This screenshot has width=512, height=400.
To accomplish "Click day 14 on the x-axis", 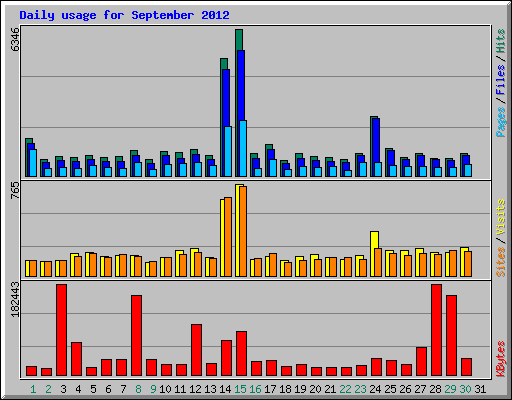I will [225, 389].
